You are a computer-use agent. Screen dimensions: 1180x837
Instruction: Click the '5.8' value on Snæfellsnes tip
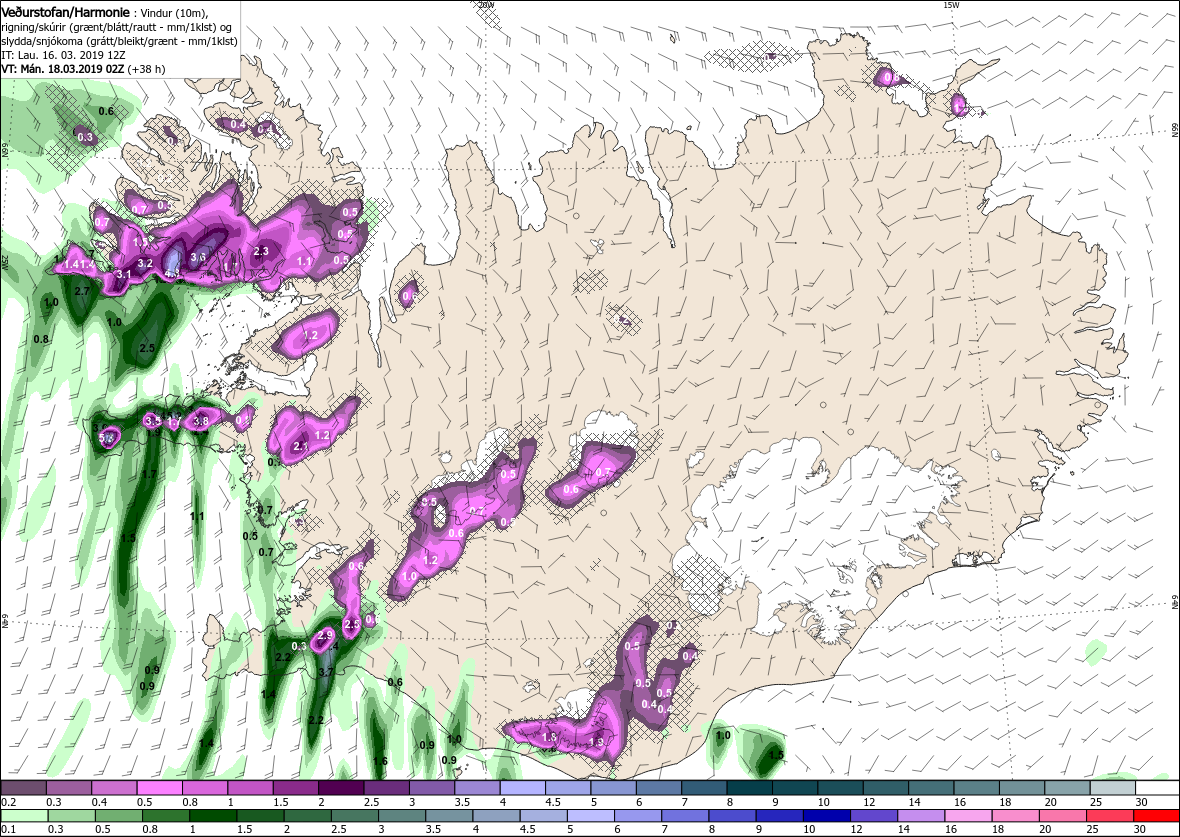[x=106, y=437]
